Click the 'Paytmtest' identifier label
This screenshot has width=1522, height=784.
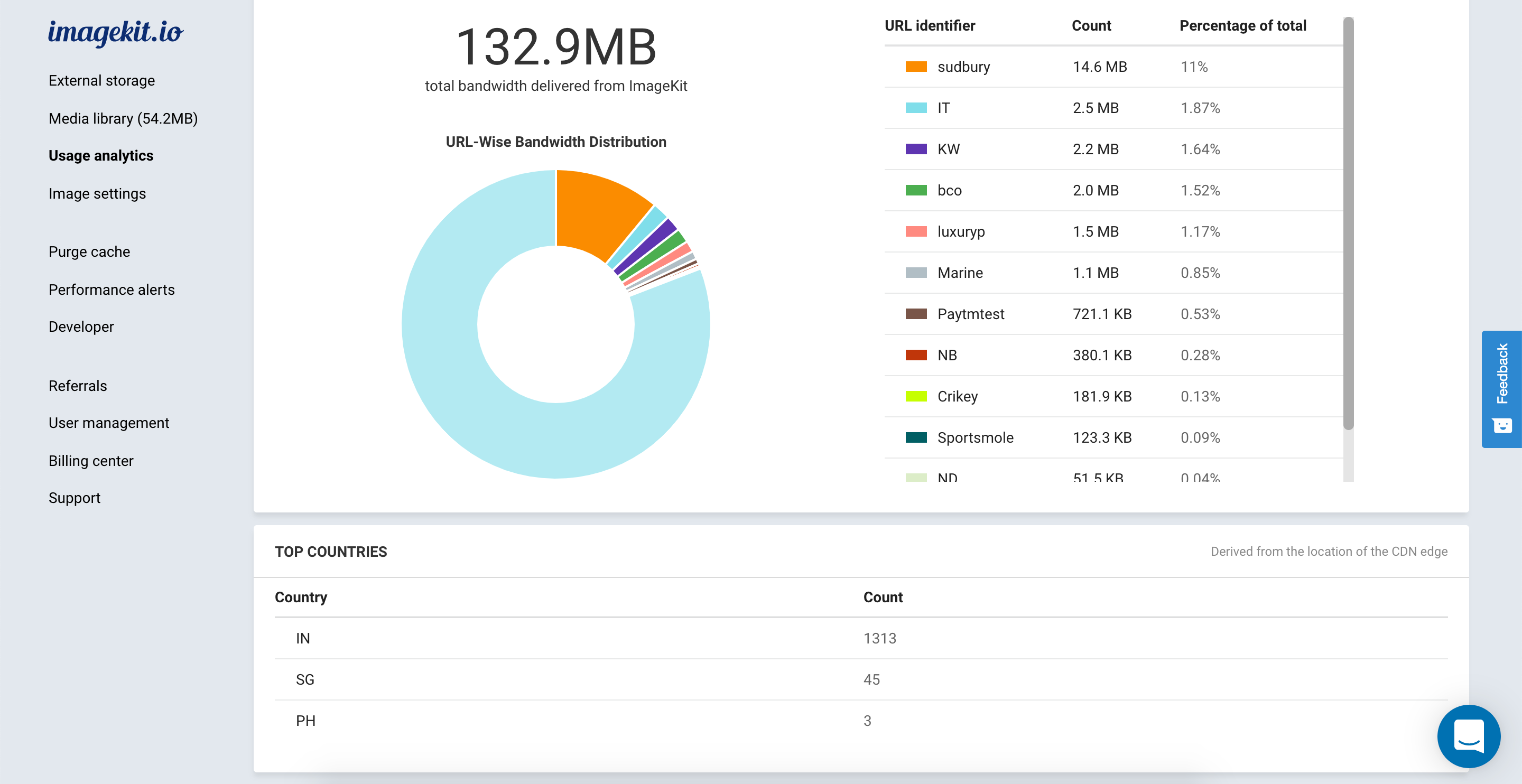970,314
